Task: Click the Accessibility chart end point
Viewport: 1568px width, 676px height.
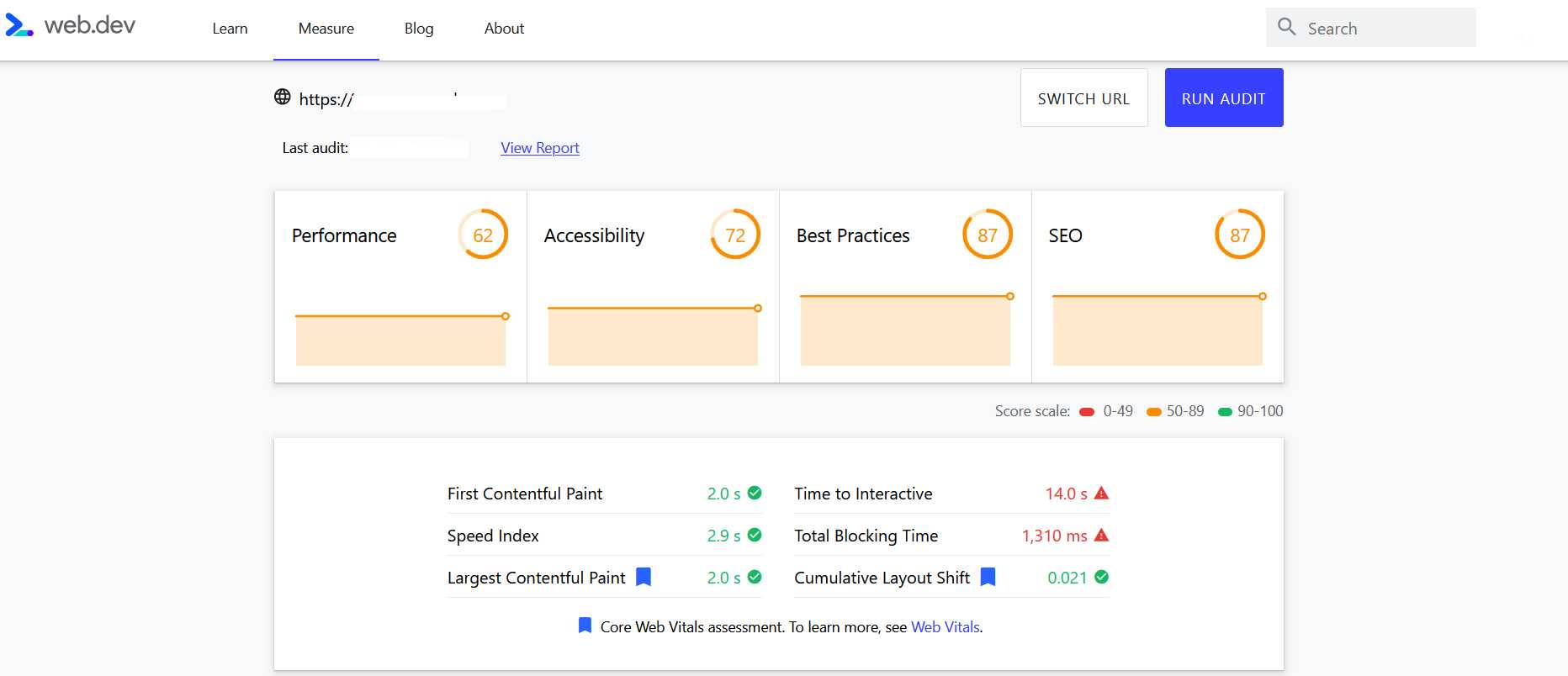Action: [758, 309]
